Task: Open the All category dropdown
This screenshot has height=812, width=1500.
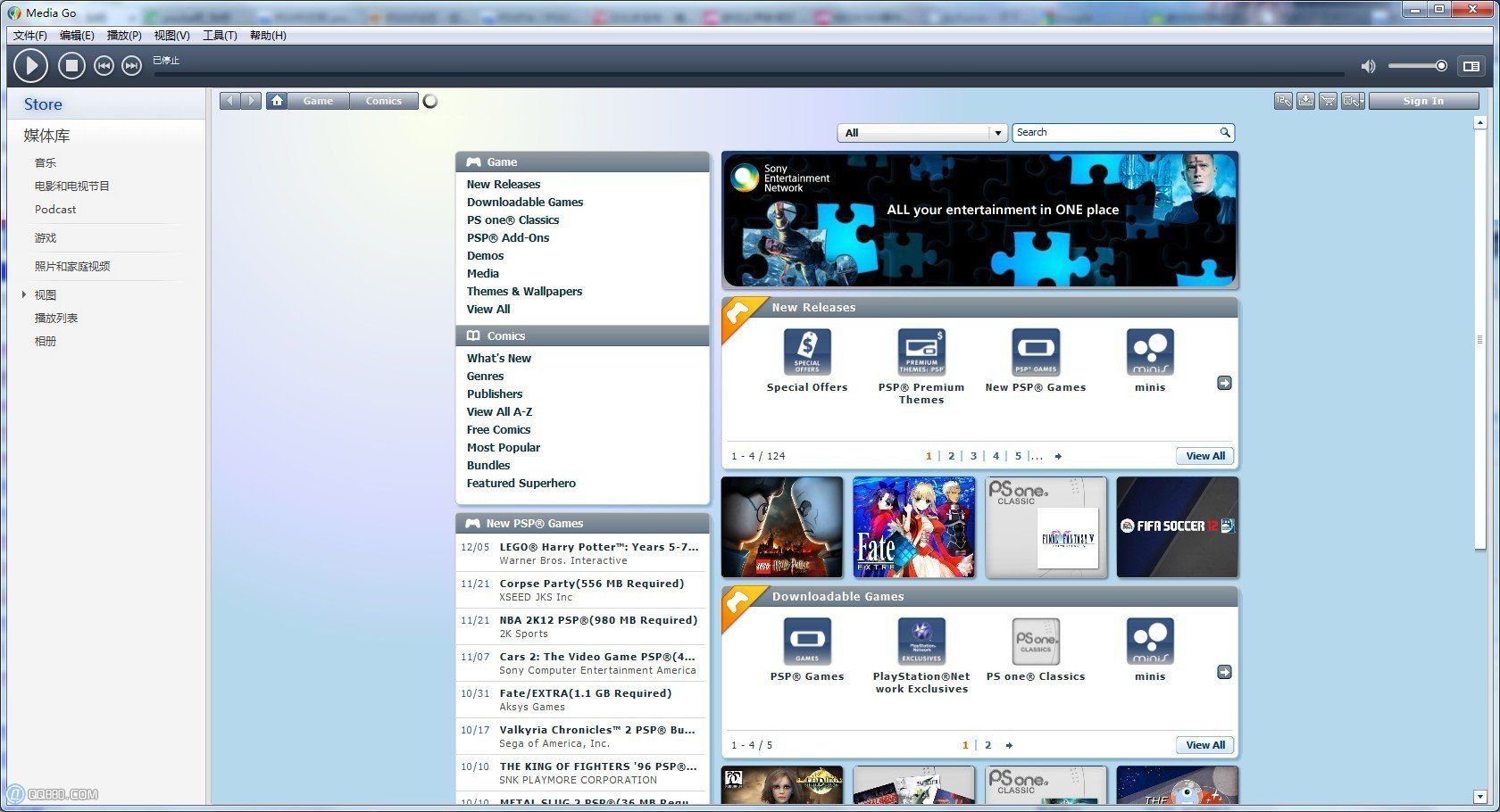Action: (x=922, y=133)
